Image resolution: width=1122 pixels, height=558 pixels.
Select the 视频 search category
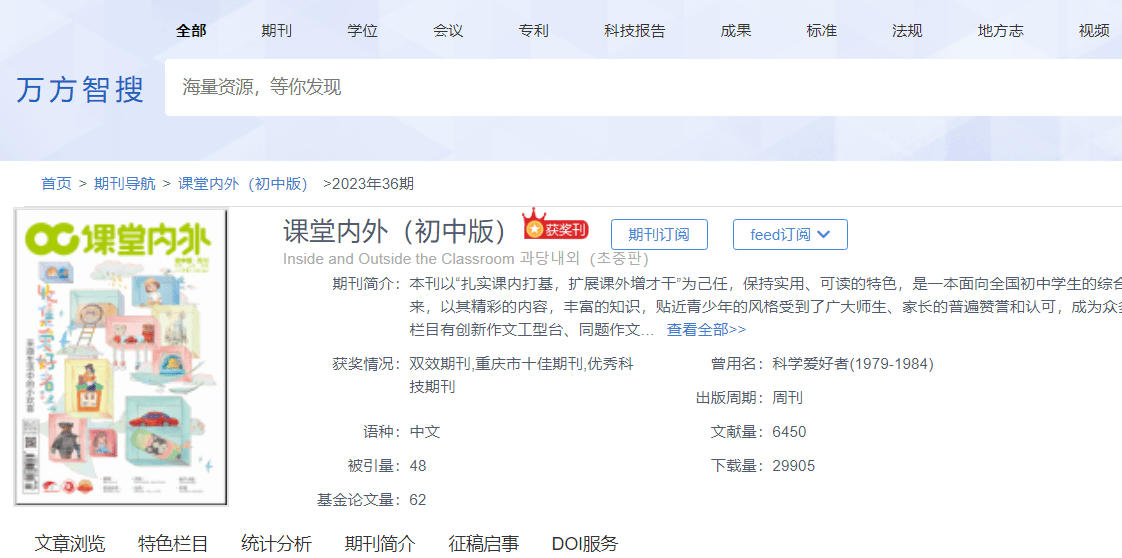point(1094,31)
